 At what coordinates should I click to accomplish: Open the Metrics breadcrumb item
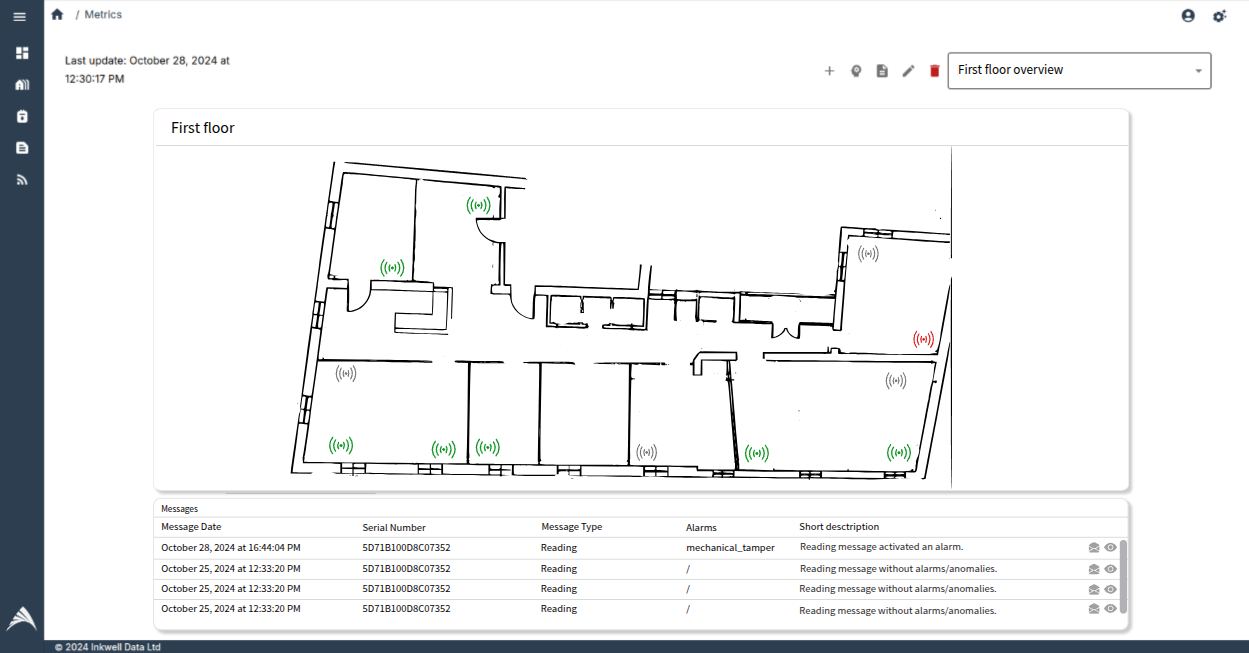click(103, 14)
